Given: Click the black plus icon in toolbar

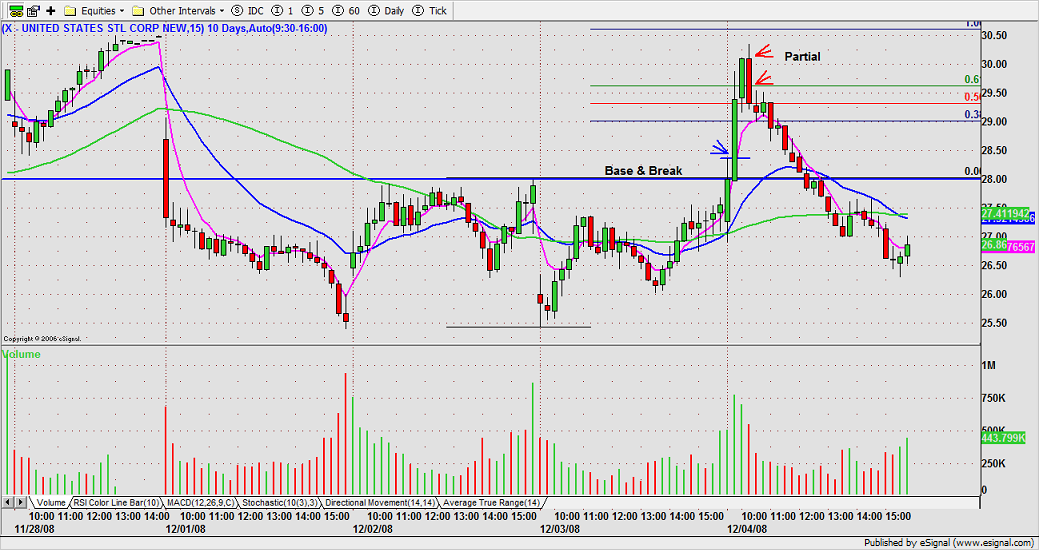Looking at the screenshot, I should tap(51, 11).
